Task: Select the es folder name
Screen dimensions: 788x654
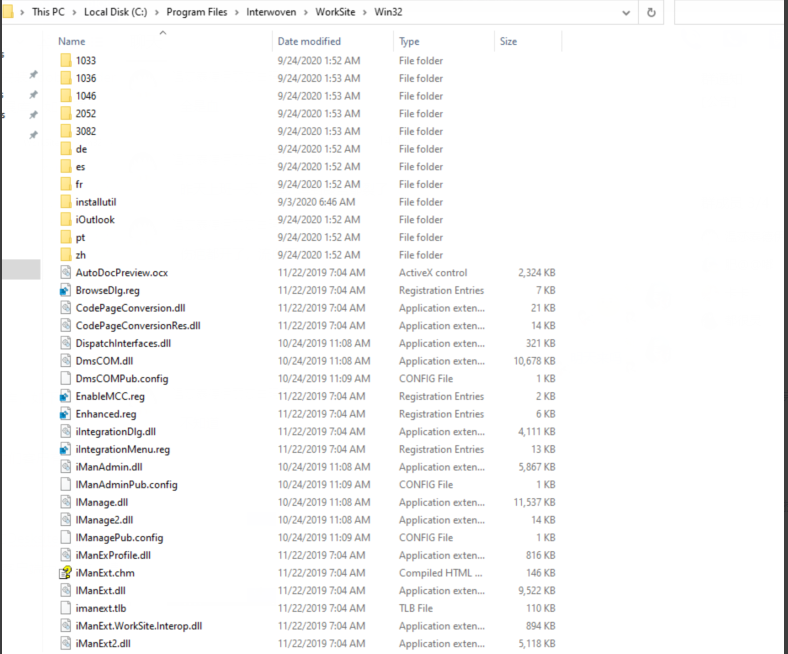Action: [x=80, y=166]
